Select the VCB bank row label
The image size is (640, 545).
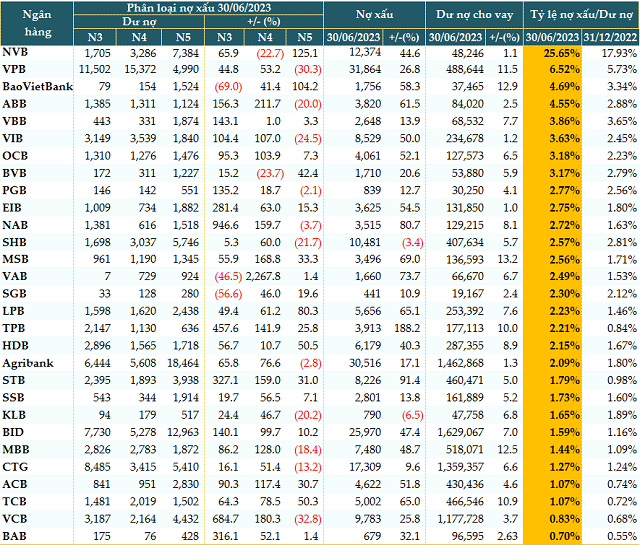pos(15,519)
